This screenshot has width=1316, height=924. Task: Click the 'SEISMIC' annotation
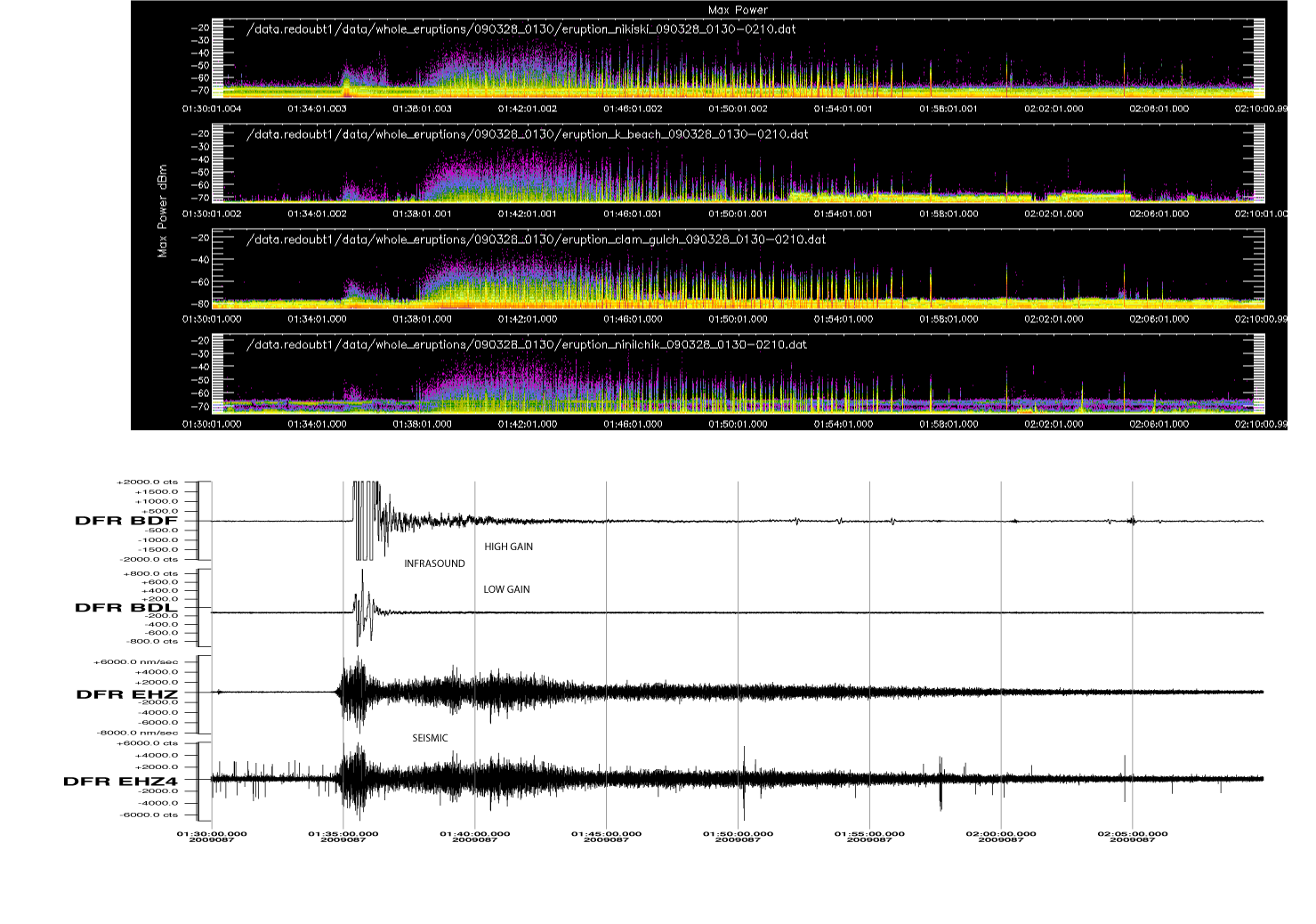[x=430, y=738]
